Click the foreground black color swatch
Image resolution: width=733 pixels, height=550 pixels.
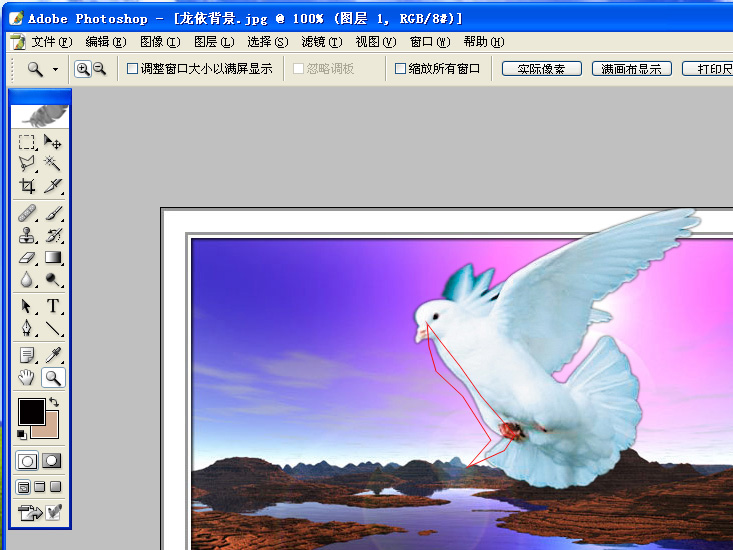[x=31, y=411]
